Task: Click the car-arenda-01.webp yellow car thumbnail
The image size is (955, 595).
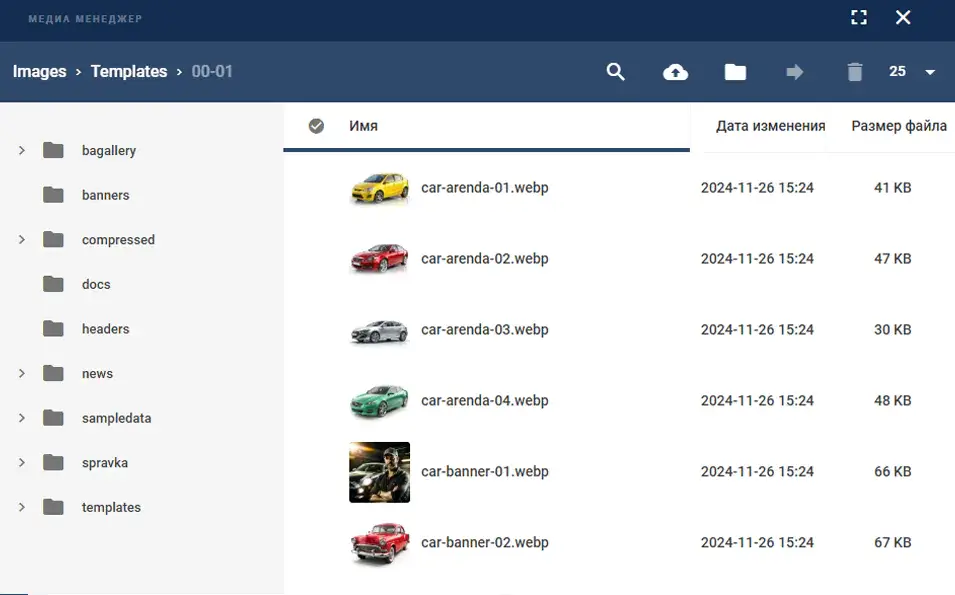Action: 379,188
